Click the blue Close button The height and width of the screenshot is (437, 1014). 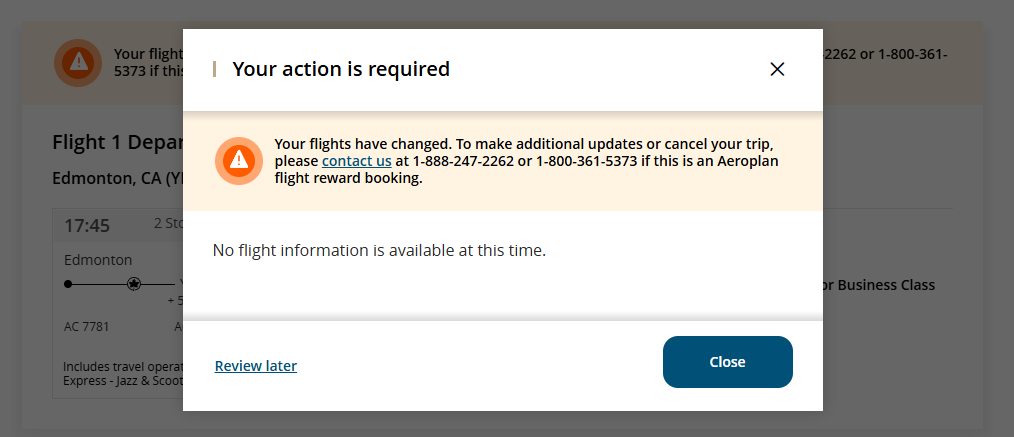pyautogui.click(x=728, y=362)
